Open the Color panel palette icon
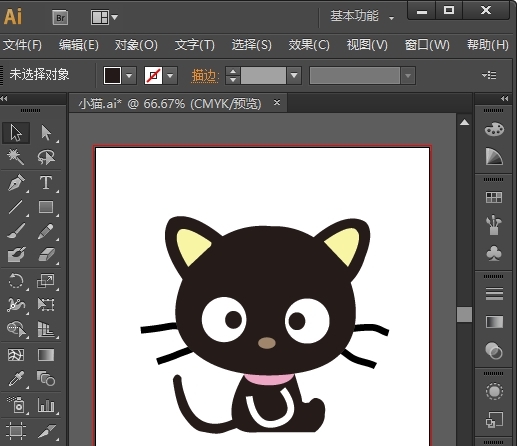 point(494,129)
